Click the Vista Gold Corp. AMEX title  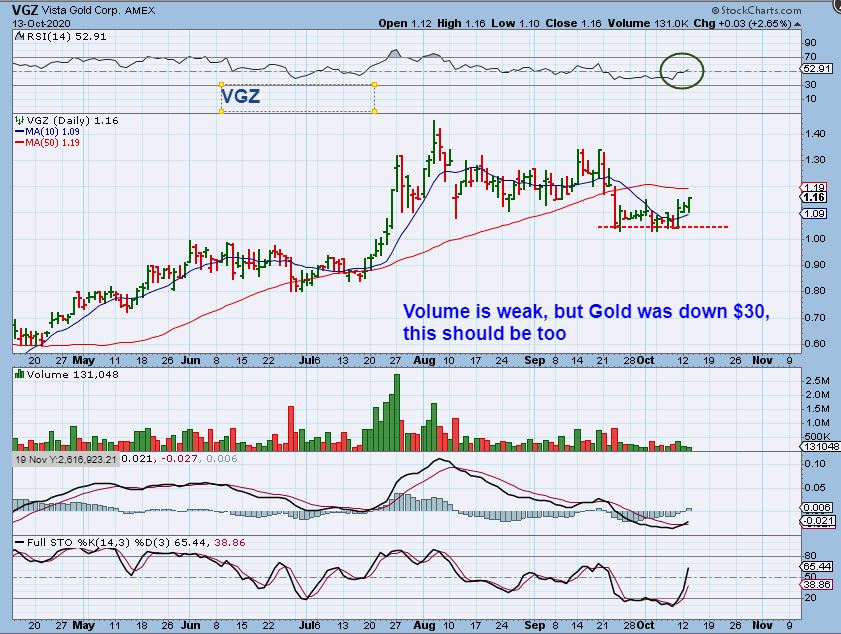pos(98,11)
